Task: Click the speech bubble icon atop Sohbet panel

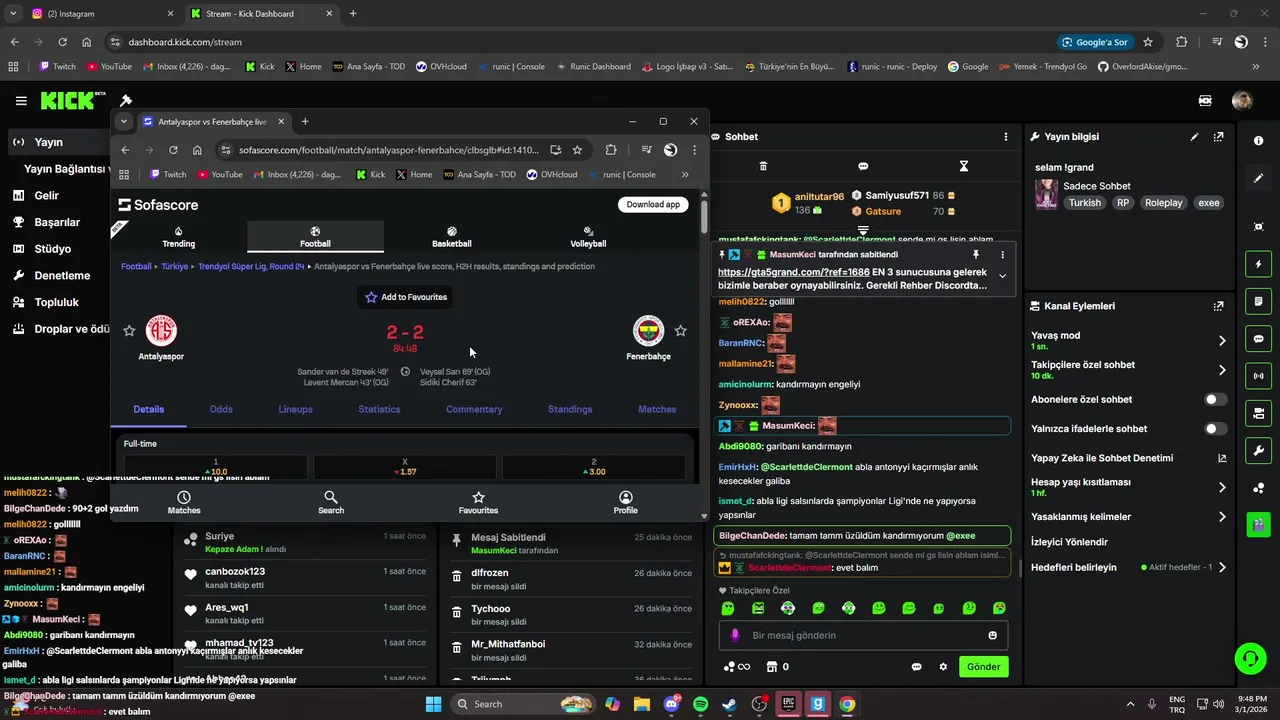Action: [x=863, y=166]
